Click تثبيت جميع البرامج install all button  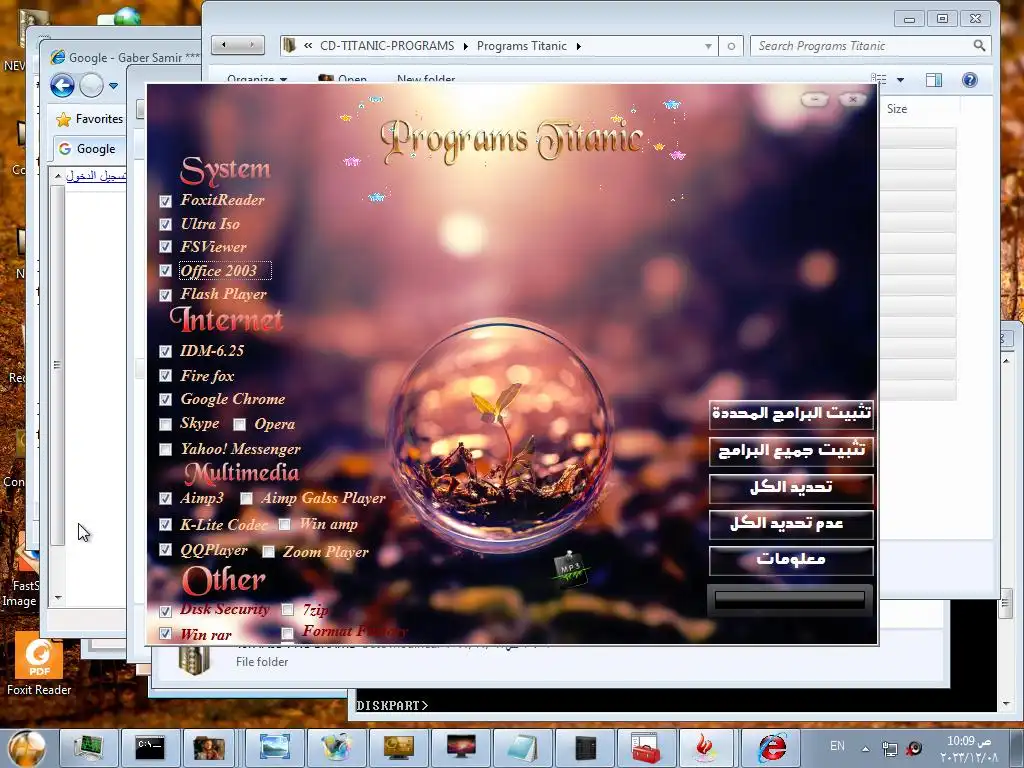791,451
